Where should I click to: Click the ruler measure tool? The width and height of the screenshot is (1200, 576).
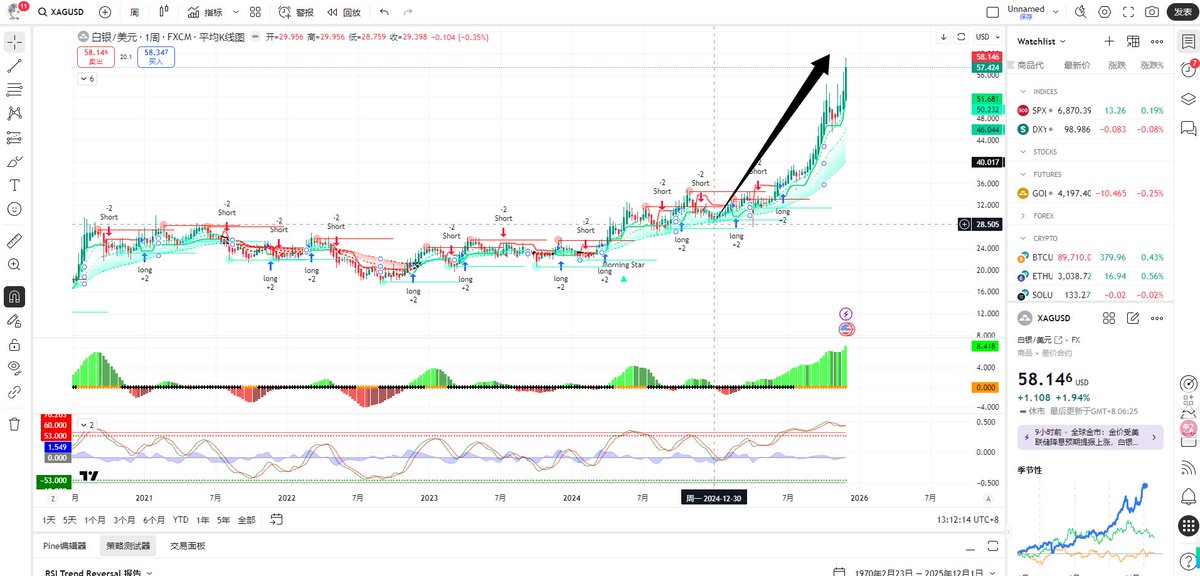coord(15,241)
